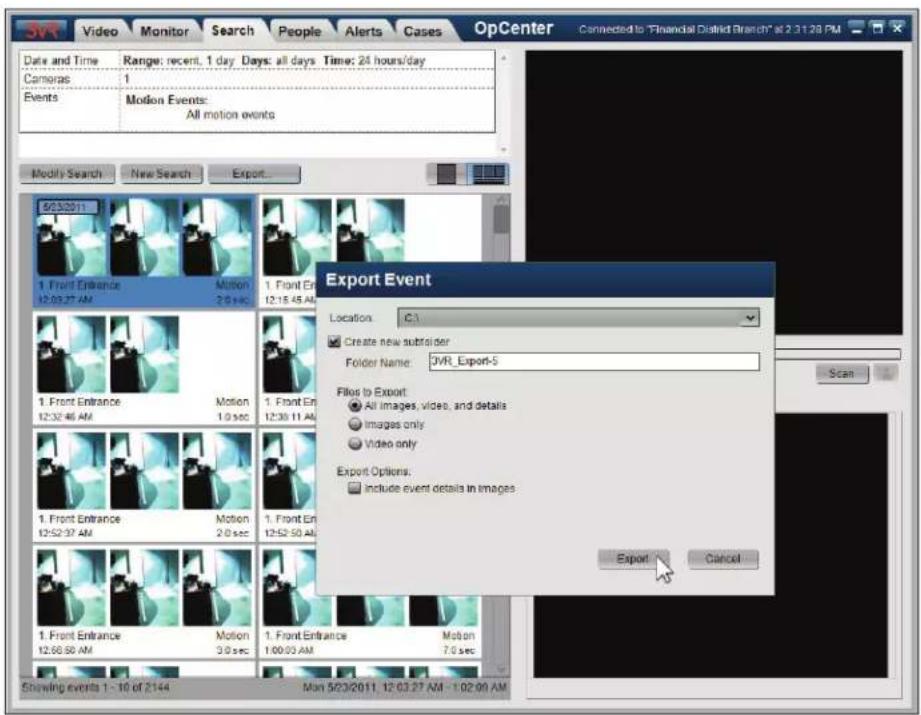Click the video player progress bar
The width and height of the screenshot is (921, 715).
(838, 354)
